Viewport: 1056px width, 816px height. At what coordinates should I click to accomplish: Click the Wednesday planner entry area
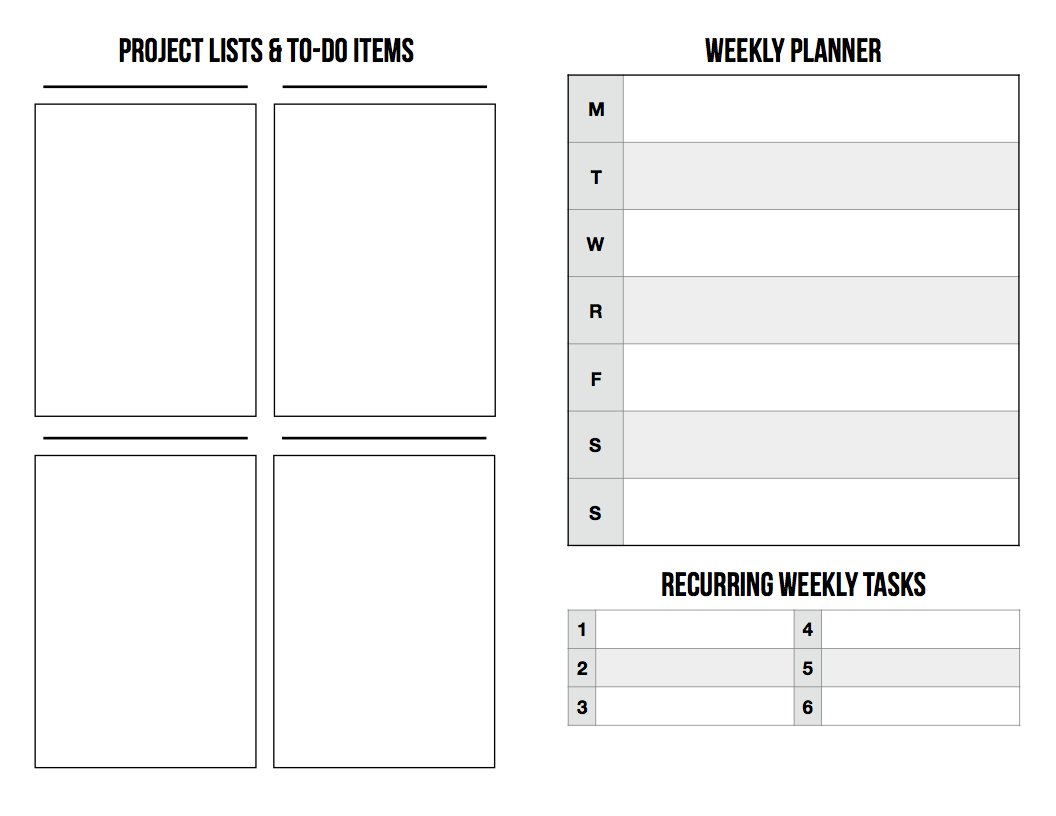pyautogui.click(x=820, y=243)
